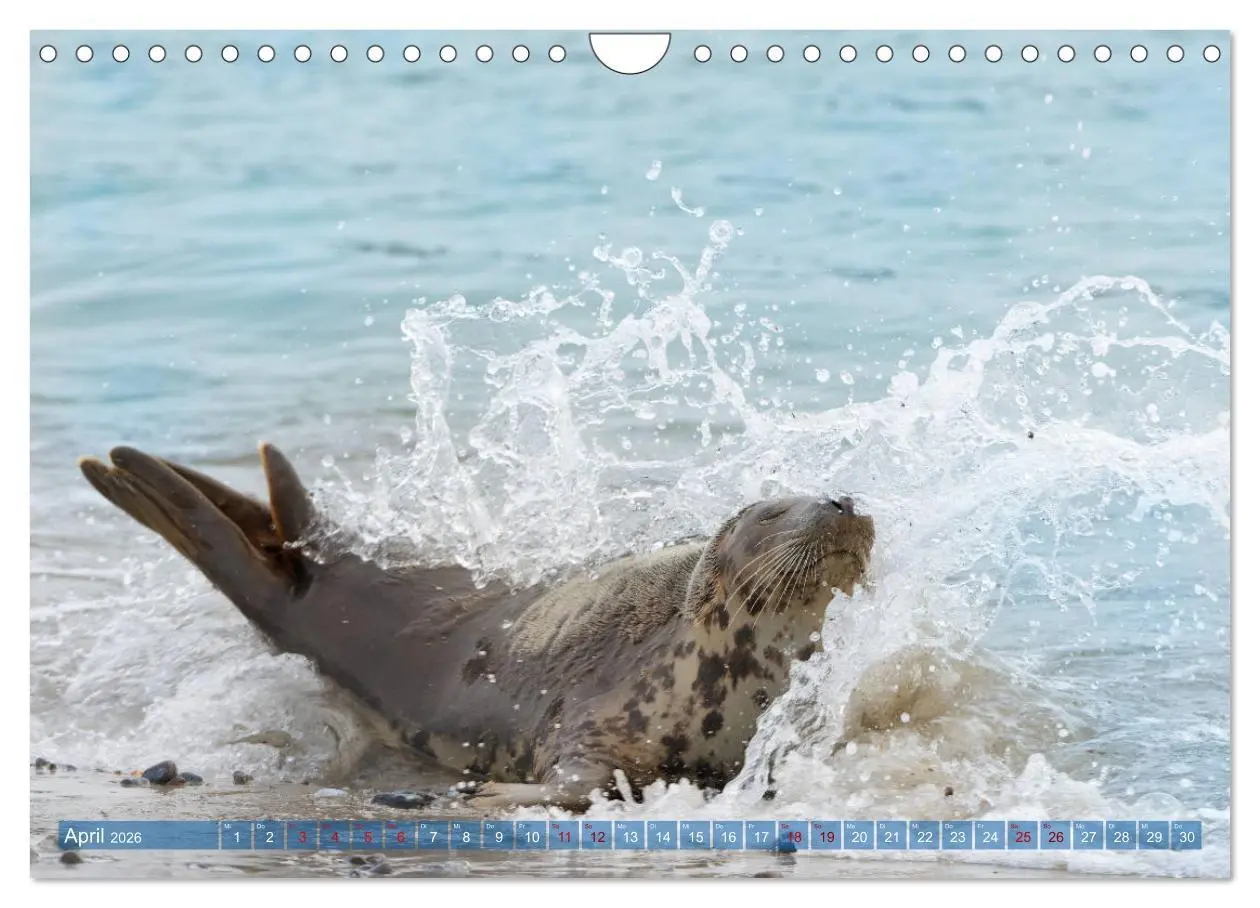Click the holiday date 4 cell

[335, 839]
